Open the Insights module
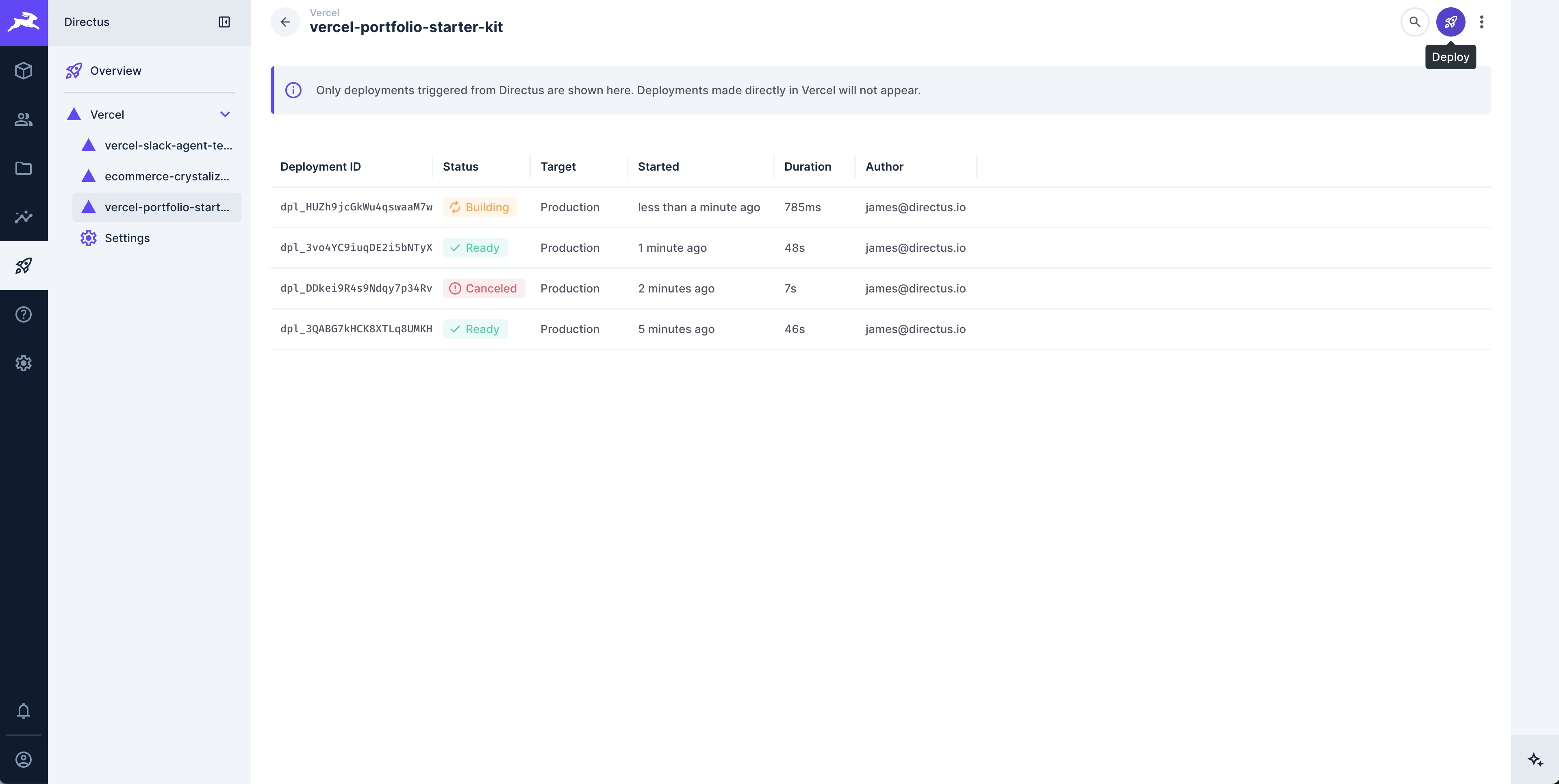Viewport: 1559px width, 784px height. pos(24,217)
